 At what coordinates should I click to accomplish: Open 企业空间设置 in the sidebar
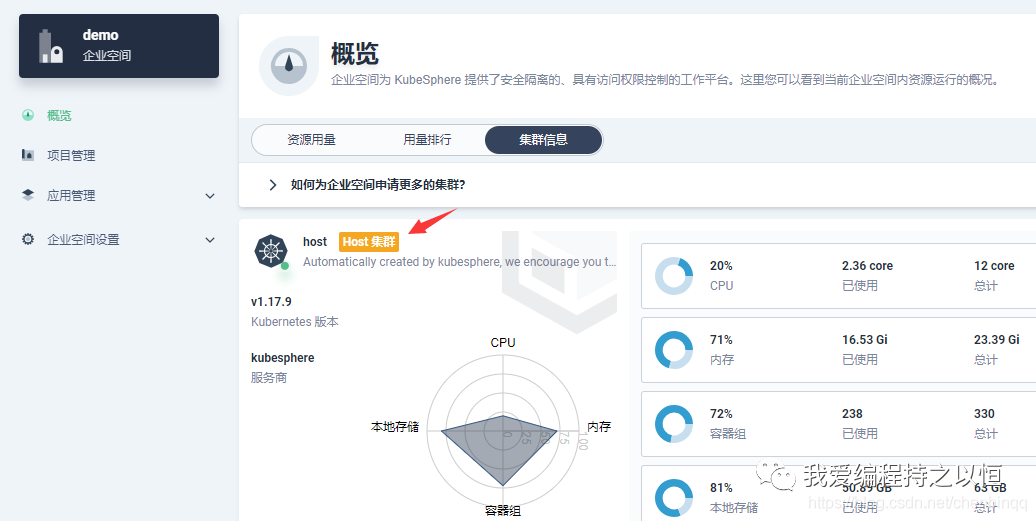click(x=83, y=240)
